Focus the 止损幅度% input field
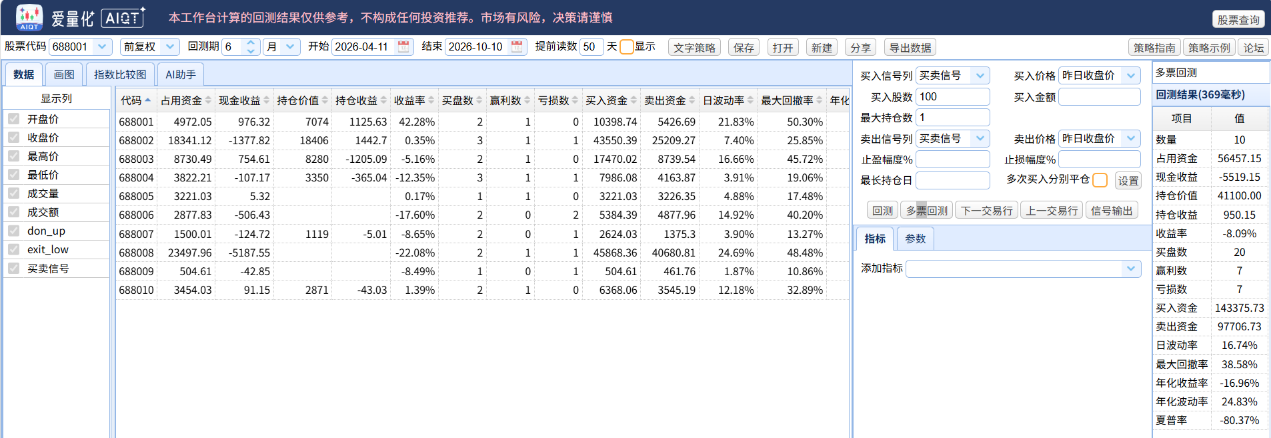Viewport: 1271px width, 438px height. (1099, 159)
